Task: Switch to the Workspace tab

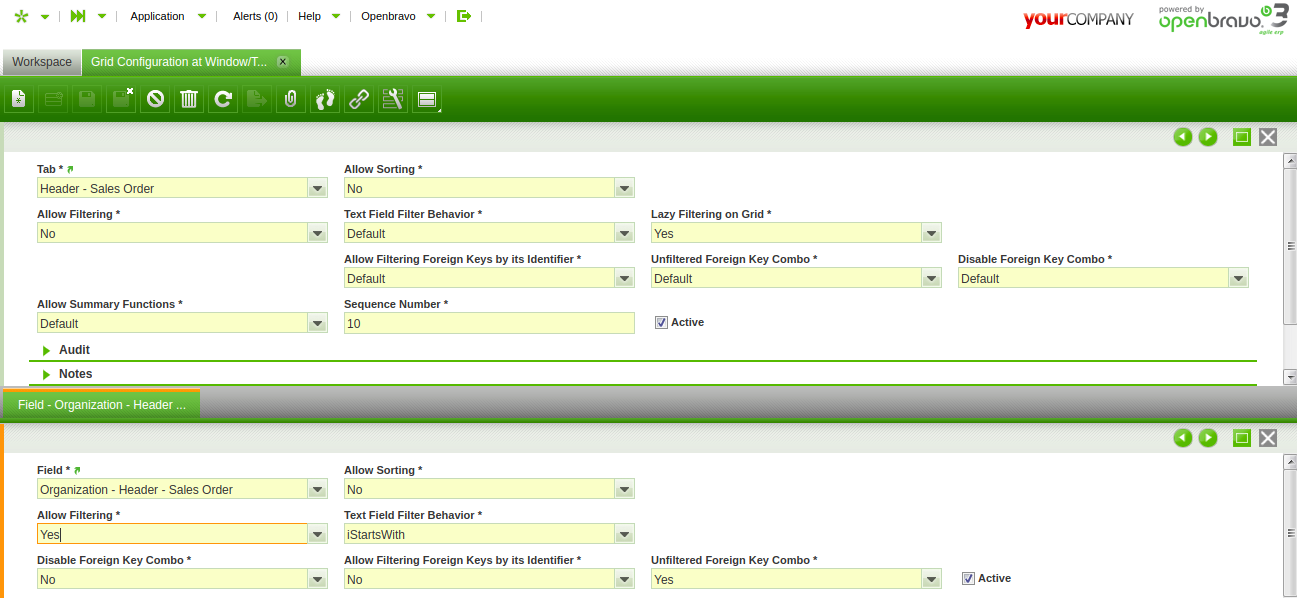Action: pyautogui.click(x=42, y=62)
